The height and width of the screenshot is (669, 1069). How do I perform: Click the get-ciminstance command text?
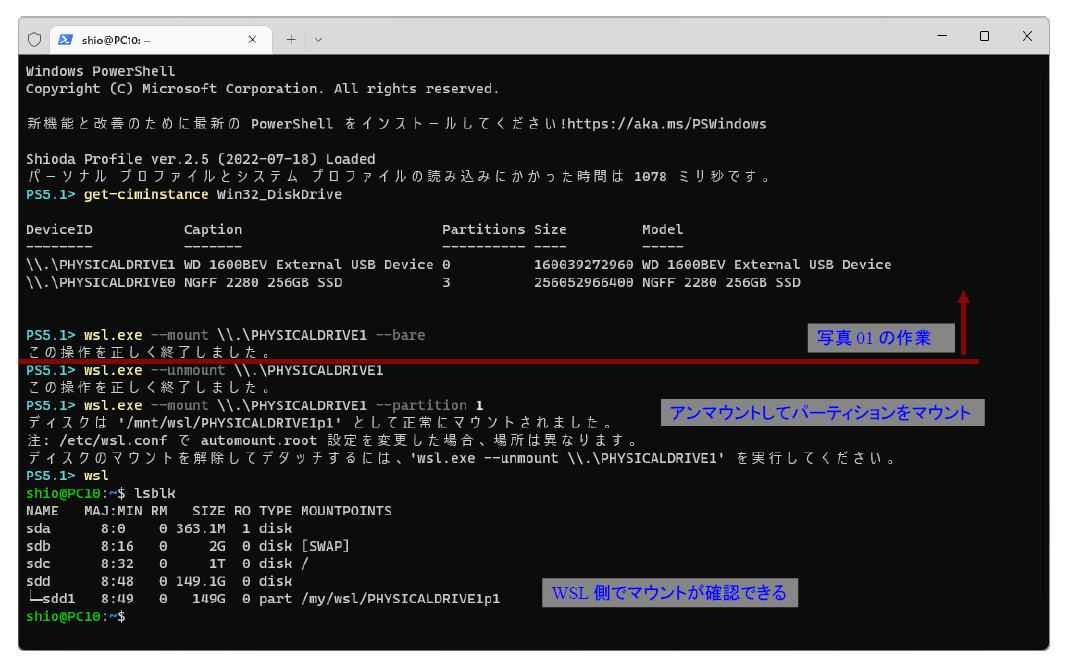tap(146, 194)
